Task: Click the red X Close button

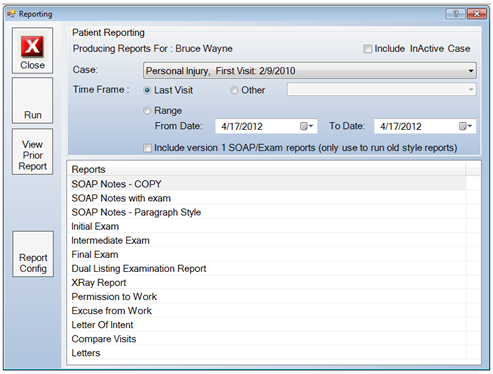Action: [x=32, y=51]
